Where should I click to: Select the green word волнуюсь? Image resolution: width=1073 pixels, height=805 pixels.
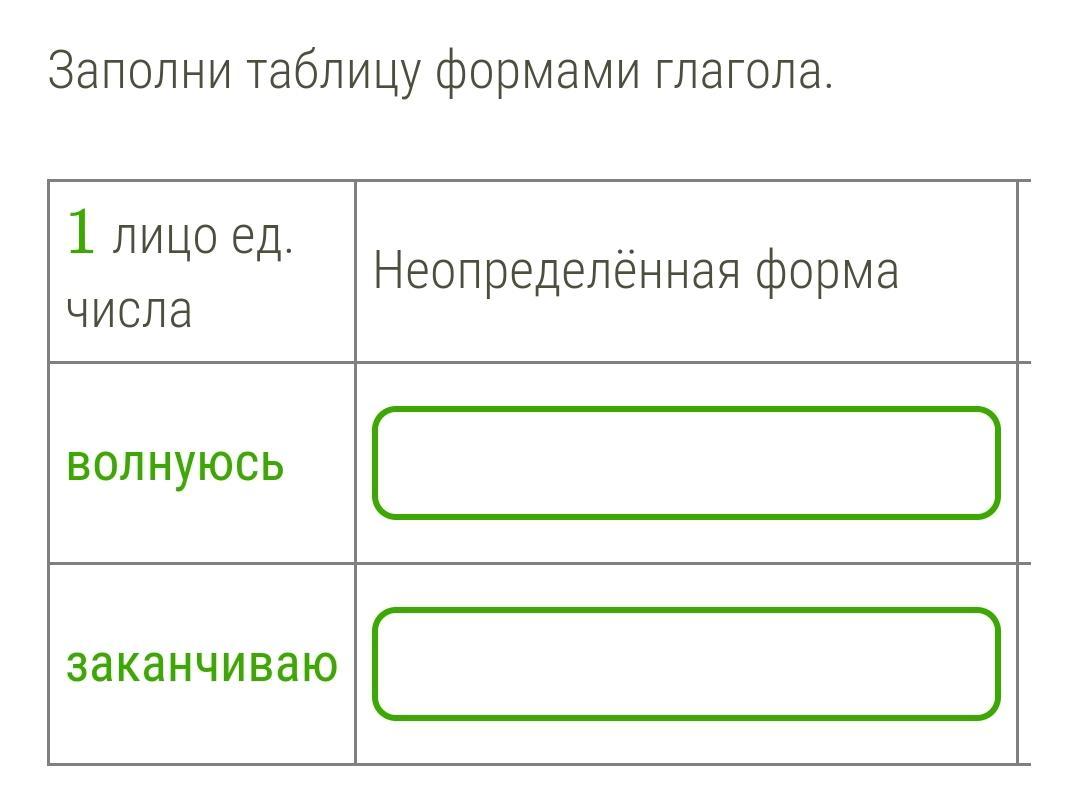[x=175, y=466]
